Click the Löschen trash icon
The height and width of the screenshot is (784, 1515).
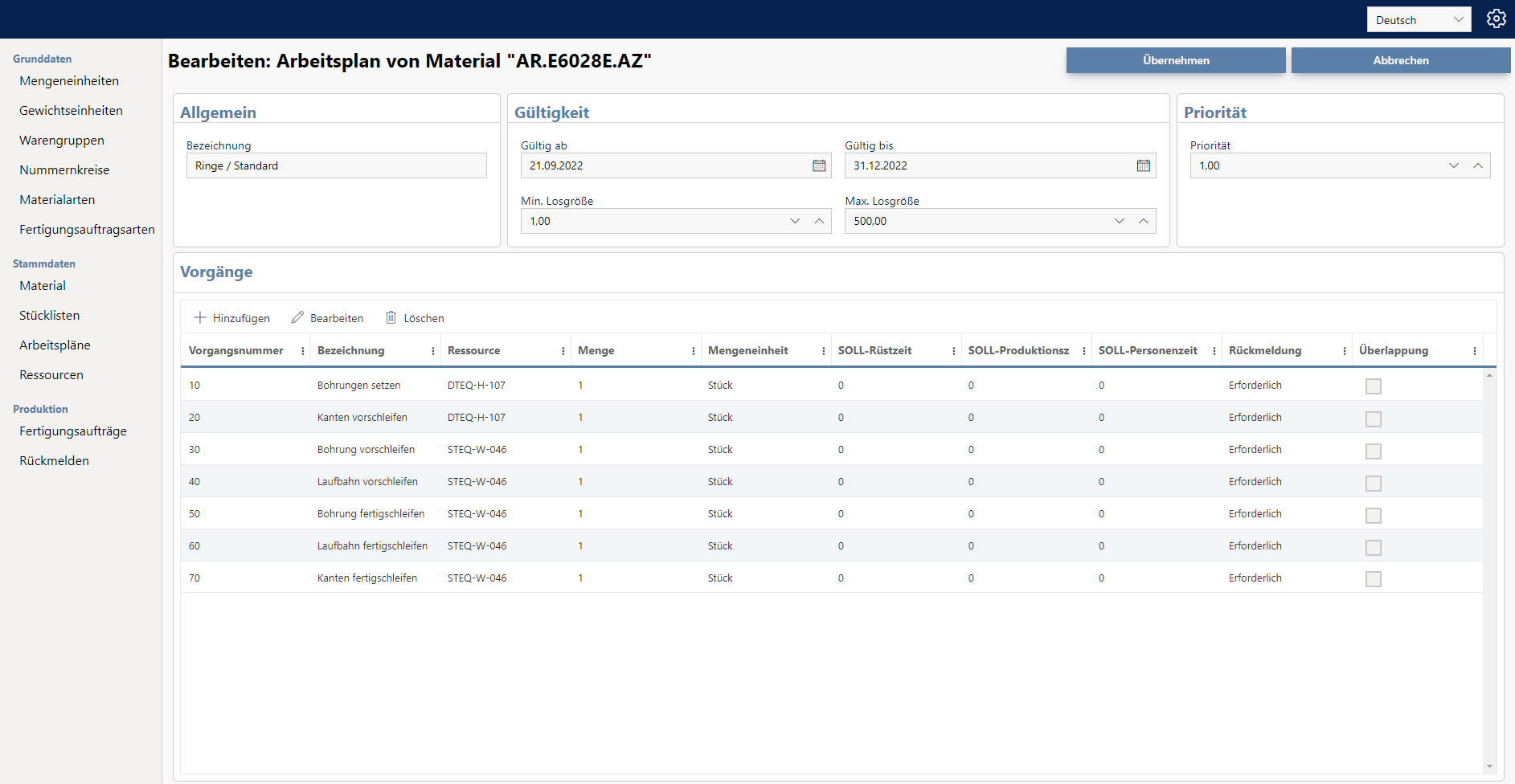(x=391, y=318)
